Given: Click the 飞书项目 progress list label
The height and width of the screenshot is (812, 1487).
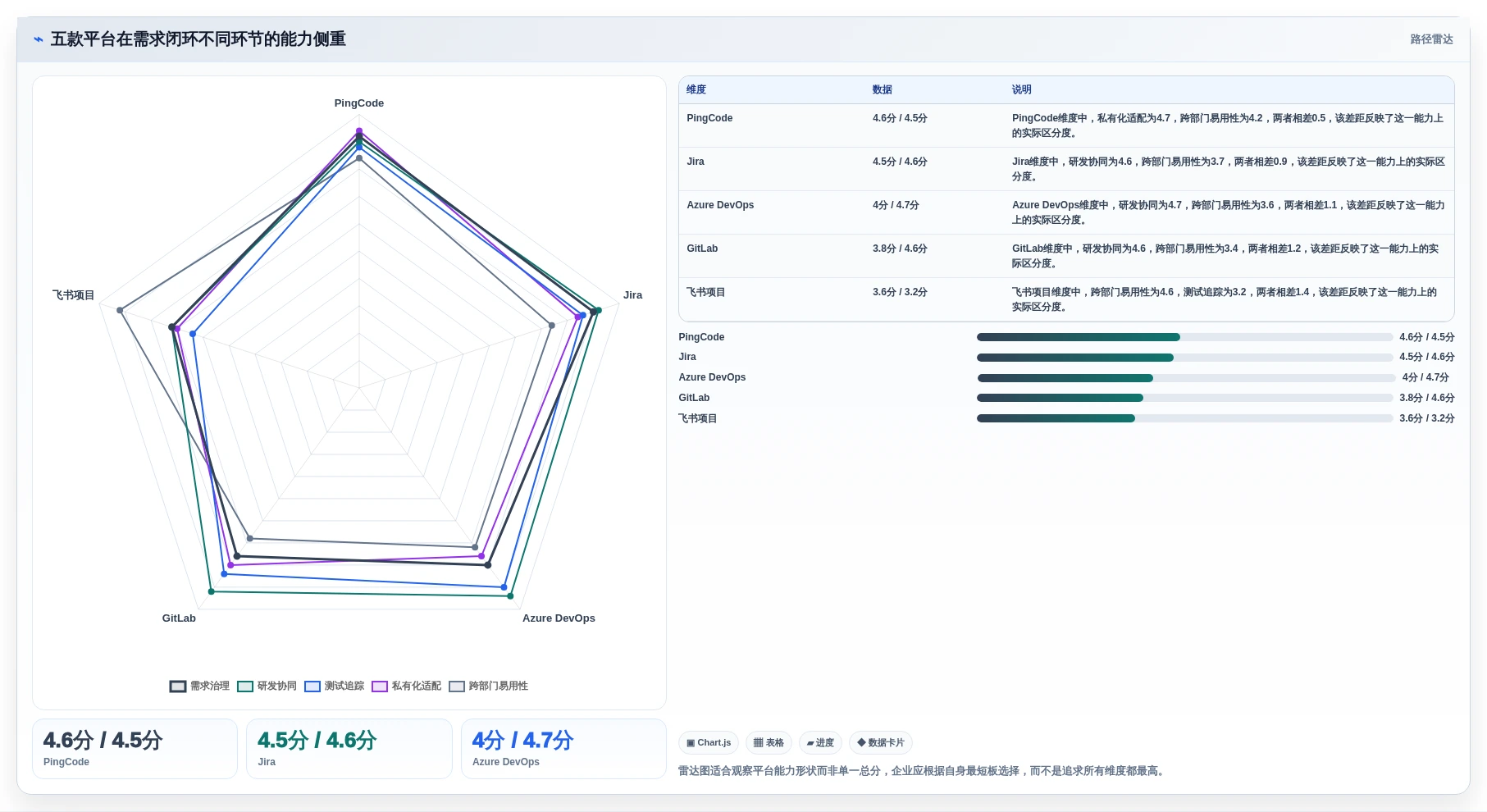Looking at the screenshot, I should 698,418.
